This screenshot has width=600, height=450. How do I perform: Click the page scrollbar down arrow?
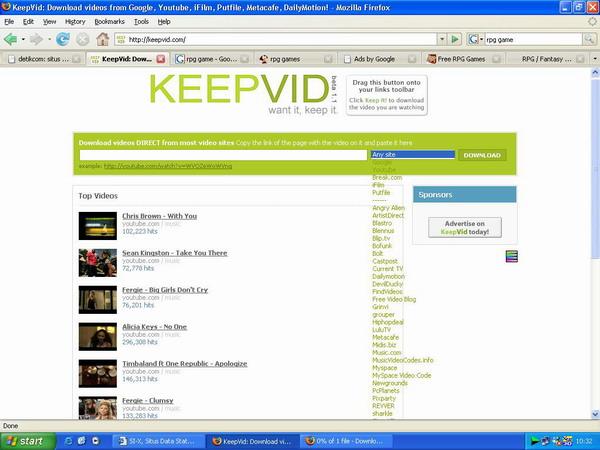[x=595, y=414]
